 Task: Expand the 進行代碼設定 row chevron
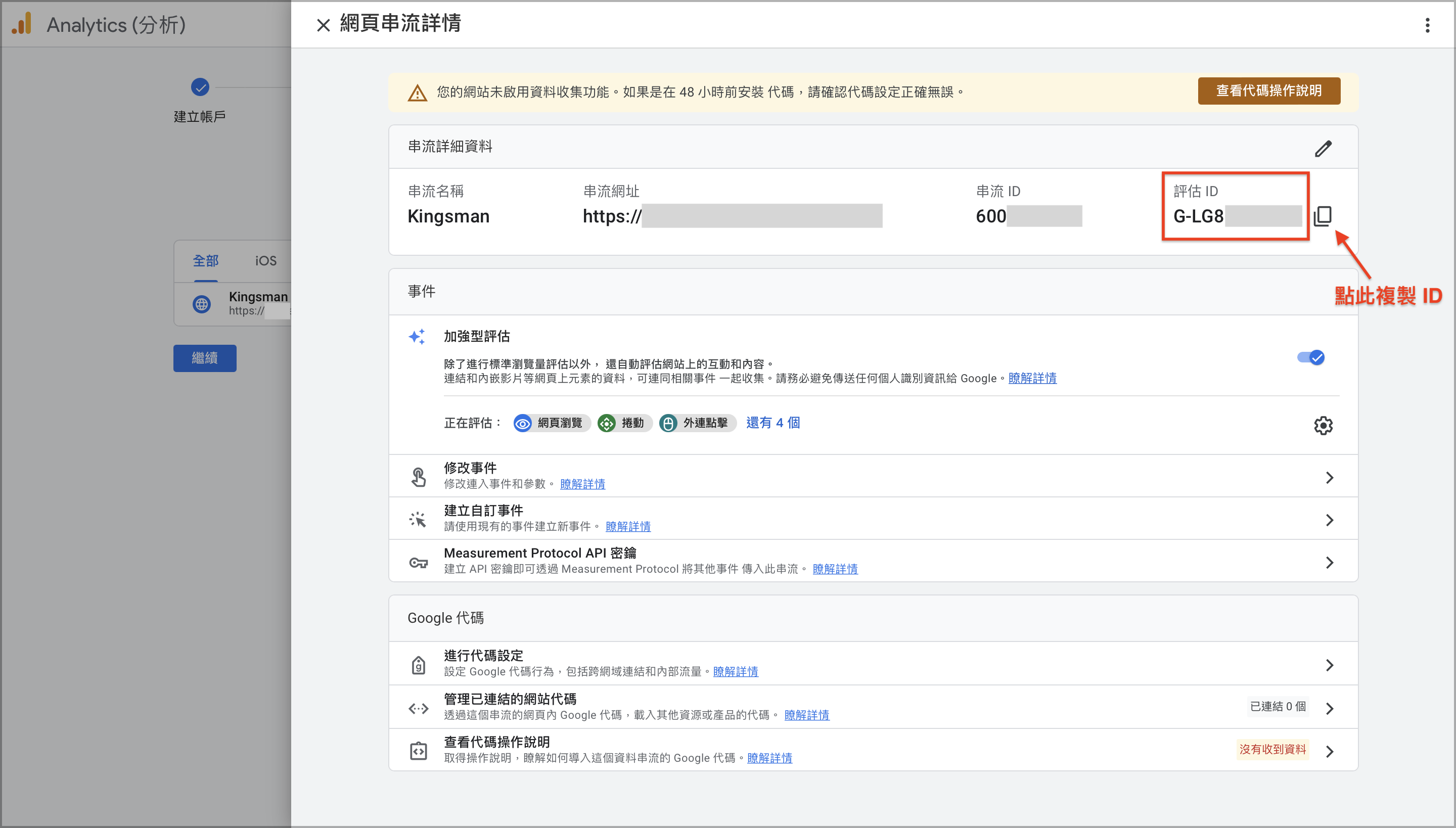pos(1329,665)
